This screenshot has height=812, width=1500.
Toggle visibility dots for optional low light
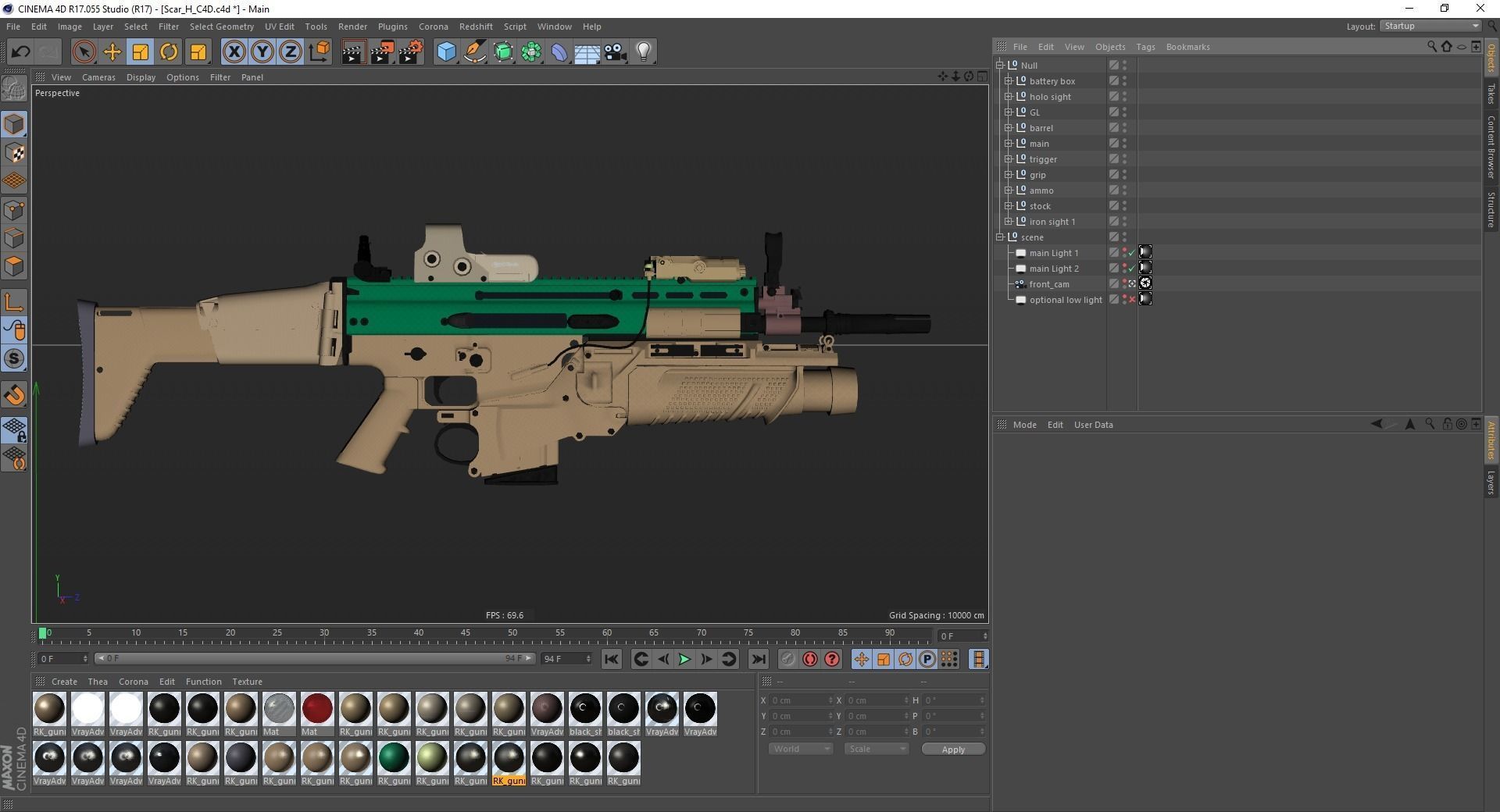[1124, 300]
